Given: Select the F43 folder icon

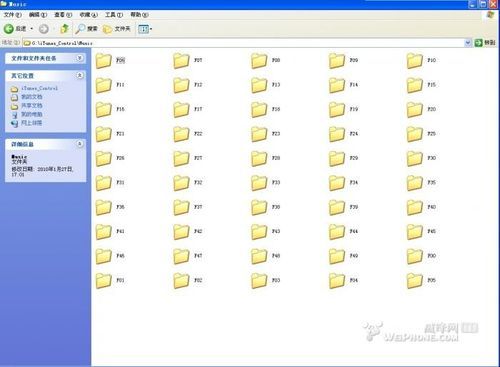Looking at the screenshot, I should (259, 232).
